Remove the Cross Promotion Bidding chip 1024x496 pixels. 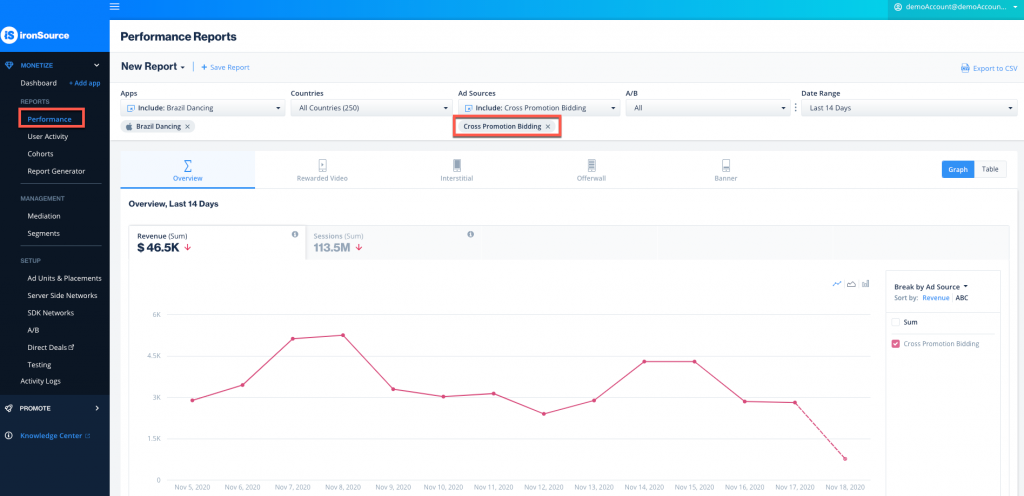pos(548,127)
